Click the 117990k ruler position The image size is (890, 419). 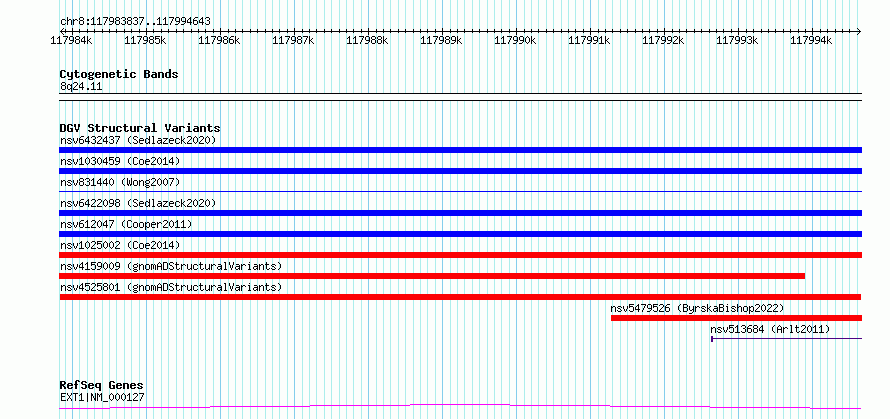point(515,40)
